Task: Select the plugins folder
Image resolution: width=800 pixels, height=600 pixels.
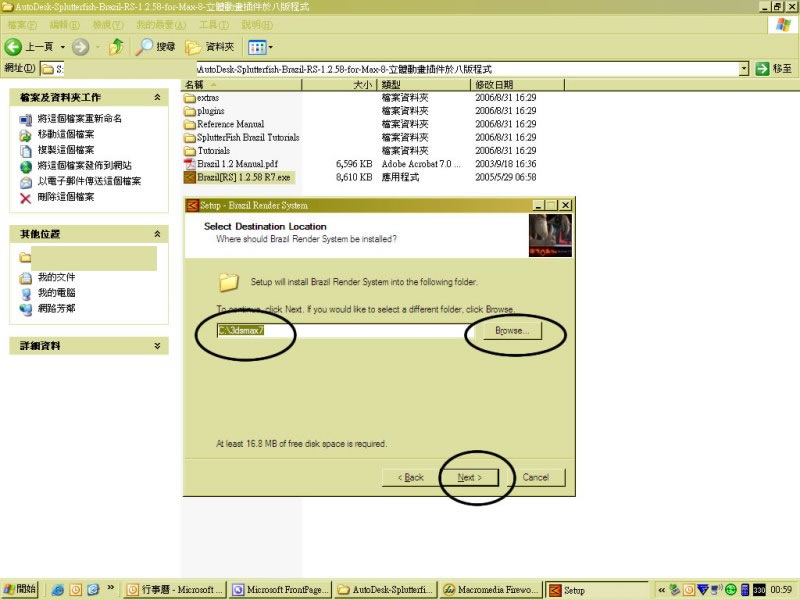Action: tap(205, 111)
